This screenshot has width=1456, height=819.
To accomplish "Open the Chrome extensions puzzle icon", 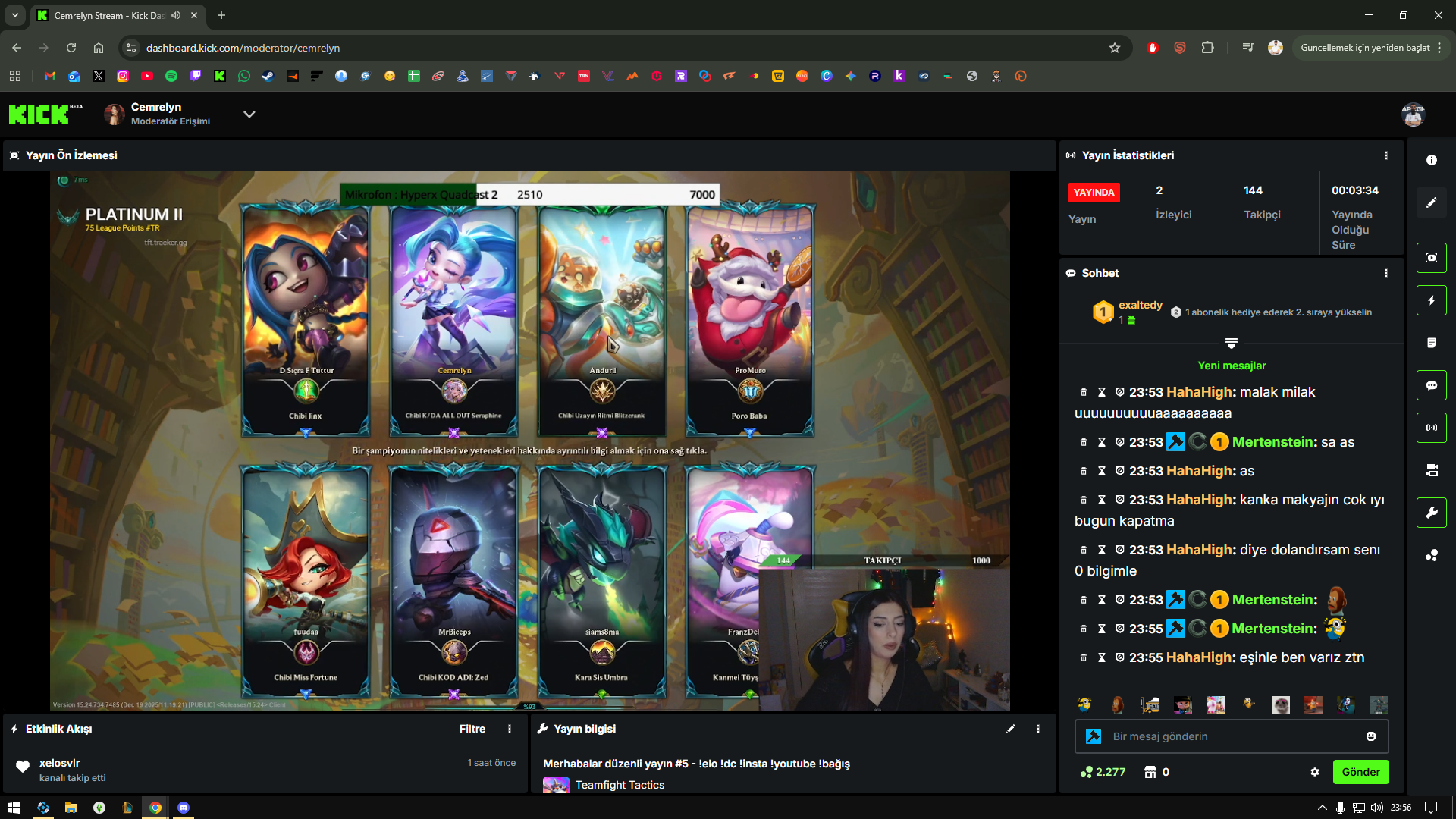I will [x=1208, y=48].
